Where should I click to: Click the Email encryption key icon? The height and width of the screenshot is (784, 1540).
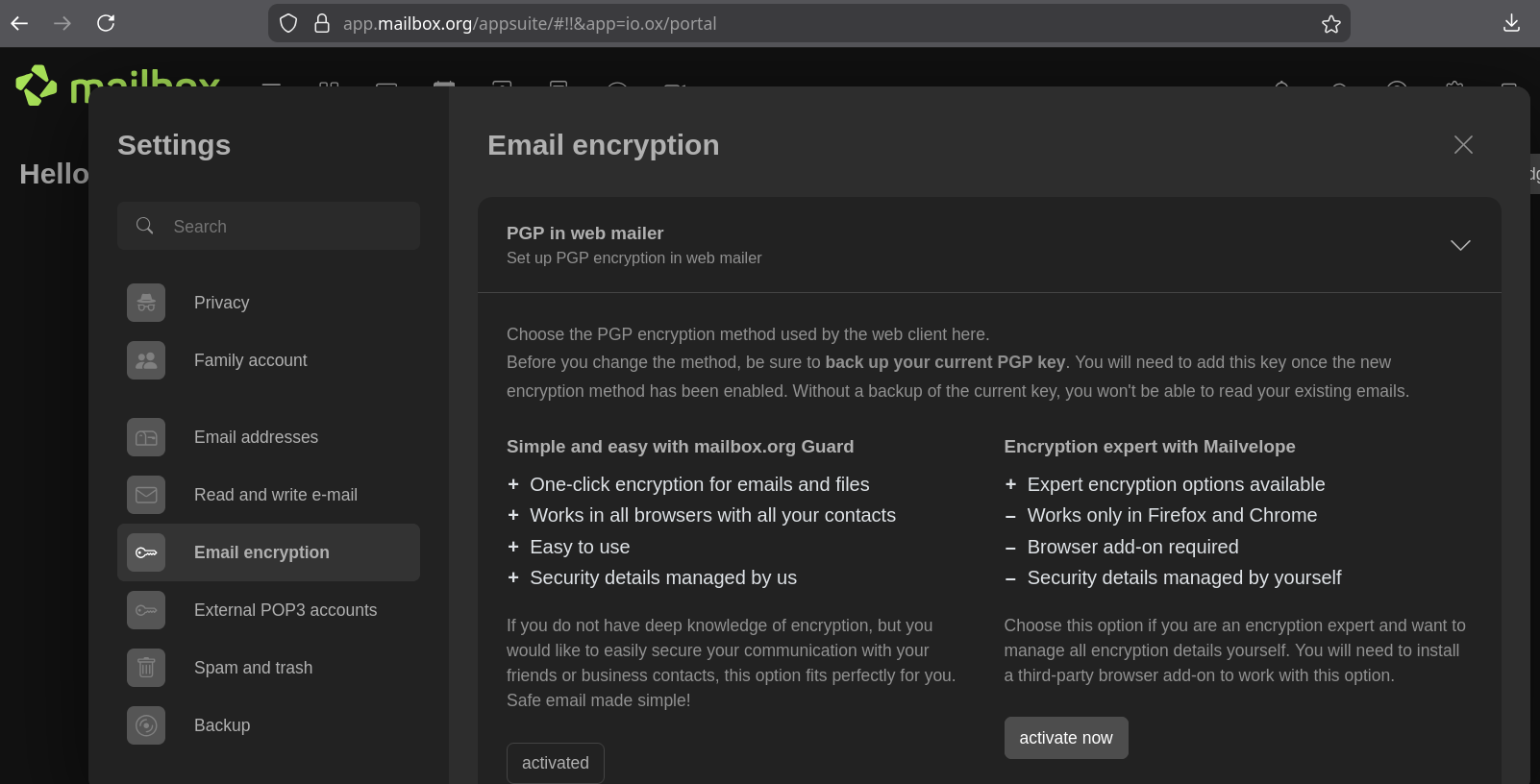(146, 552)
